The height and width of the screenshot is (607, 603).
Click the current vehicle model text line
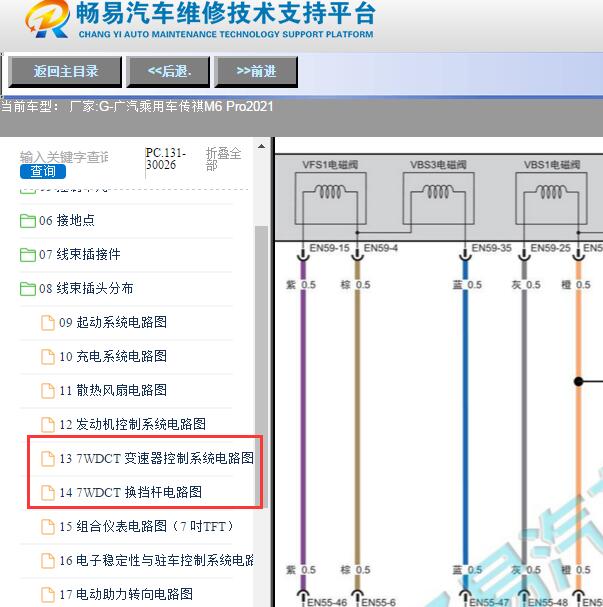pos(137,106)
